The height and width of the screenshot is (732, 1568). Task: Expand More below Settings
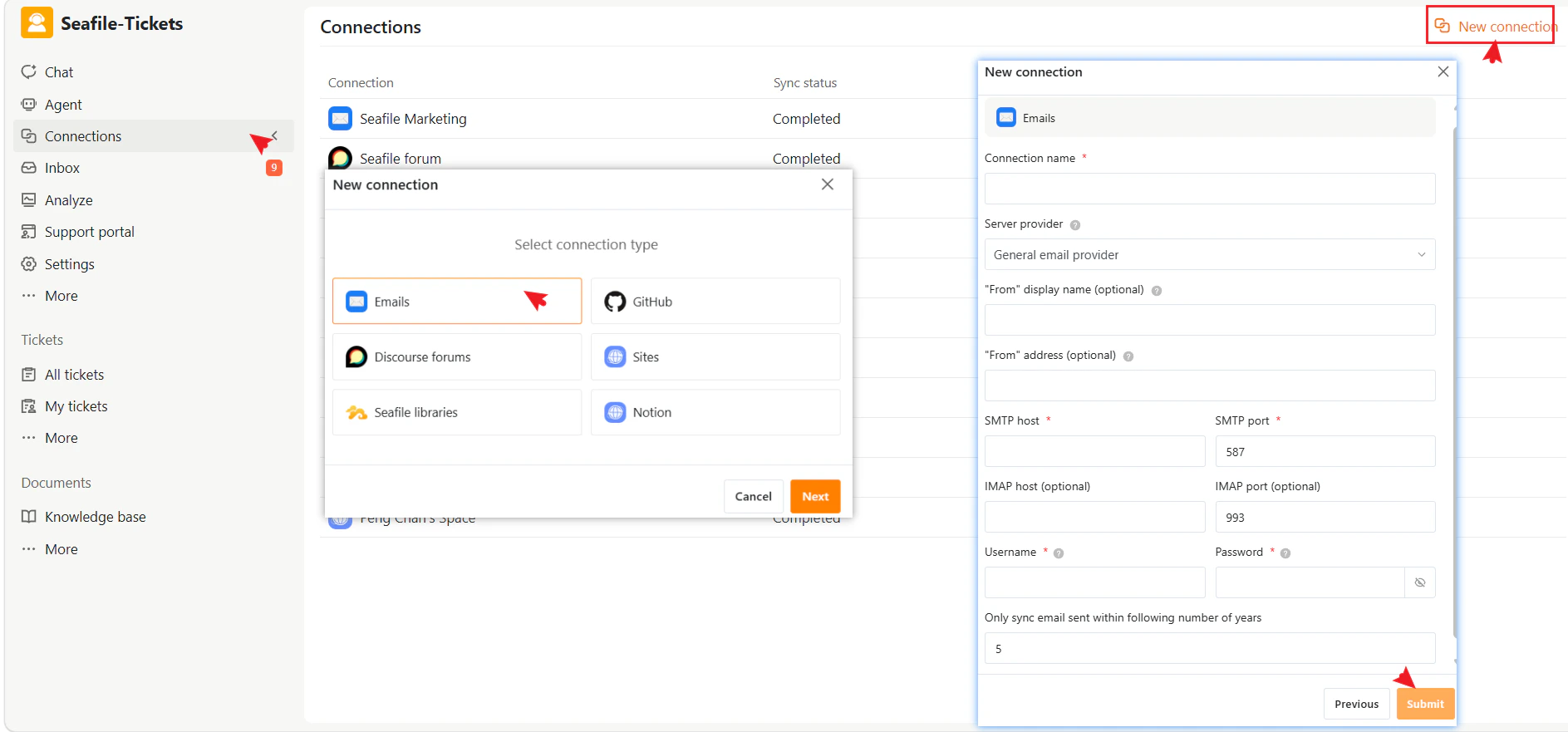pyautogui.click(x=61, y=296)
